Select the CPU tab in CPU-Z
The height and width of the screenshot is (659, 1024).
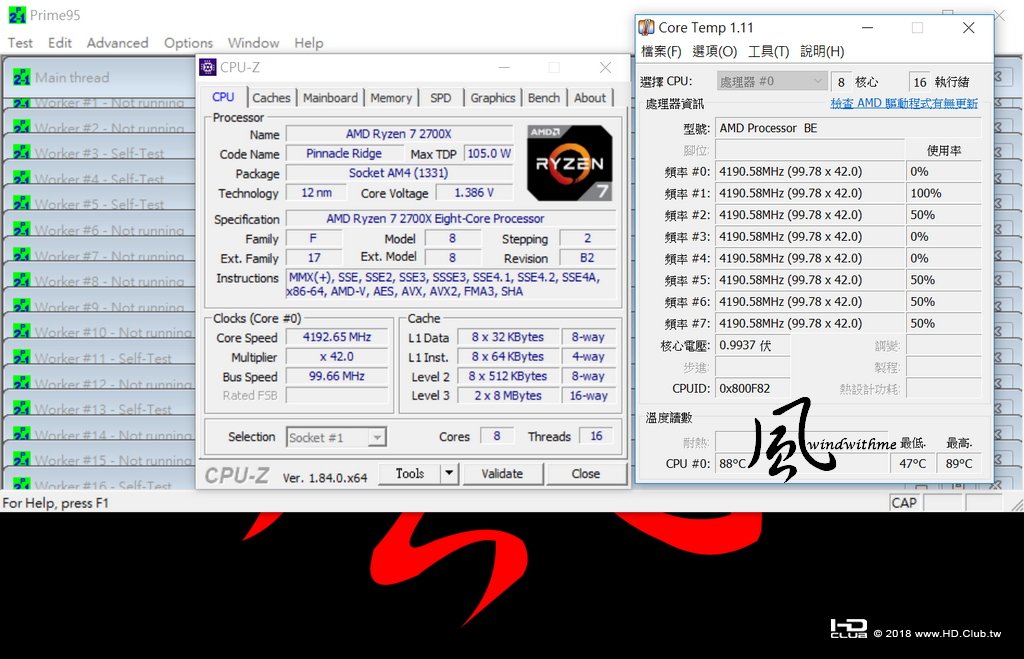(223, 97)
